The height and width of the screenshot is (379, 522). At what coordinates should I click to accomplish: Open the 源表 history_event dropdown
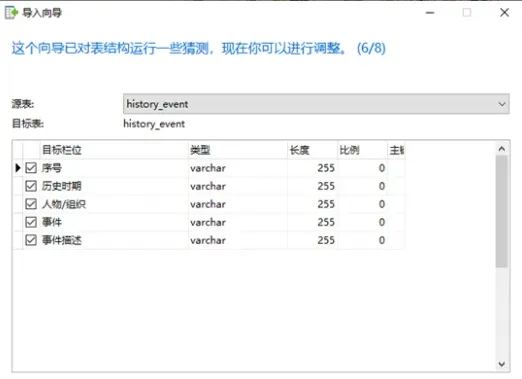(x=316, y=104)
